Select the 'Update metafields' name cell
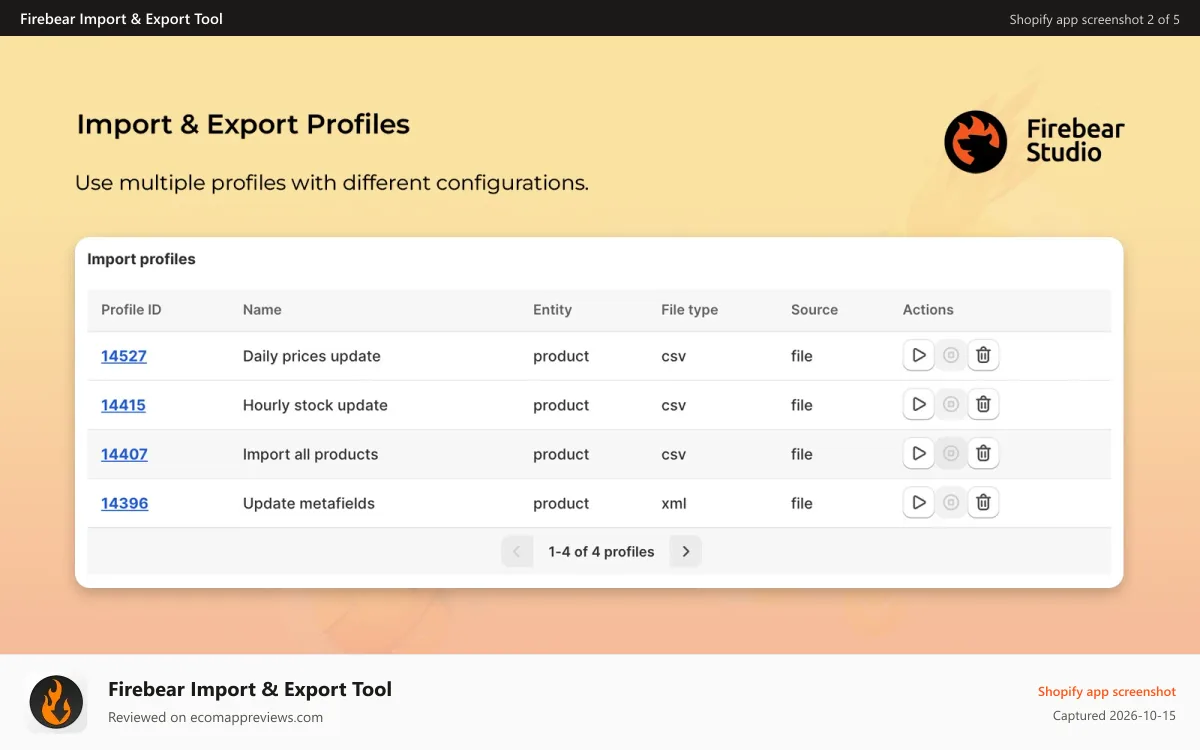The width and height of the screenshot is (1200, 750). tap(309, 503)
